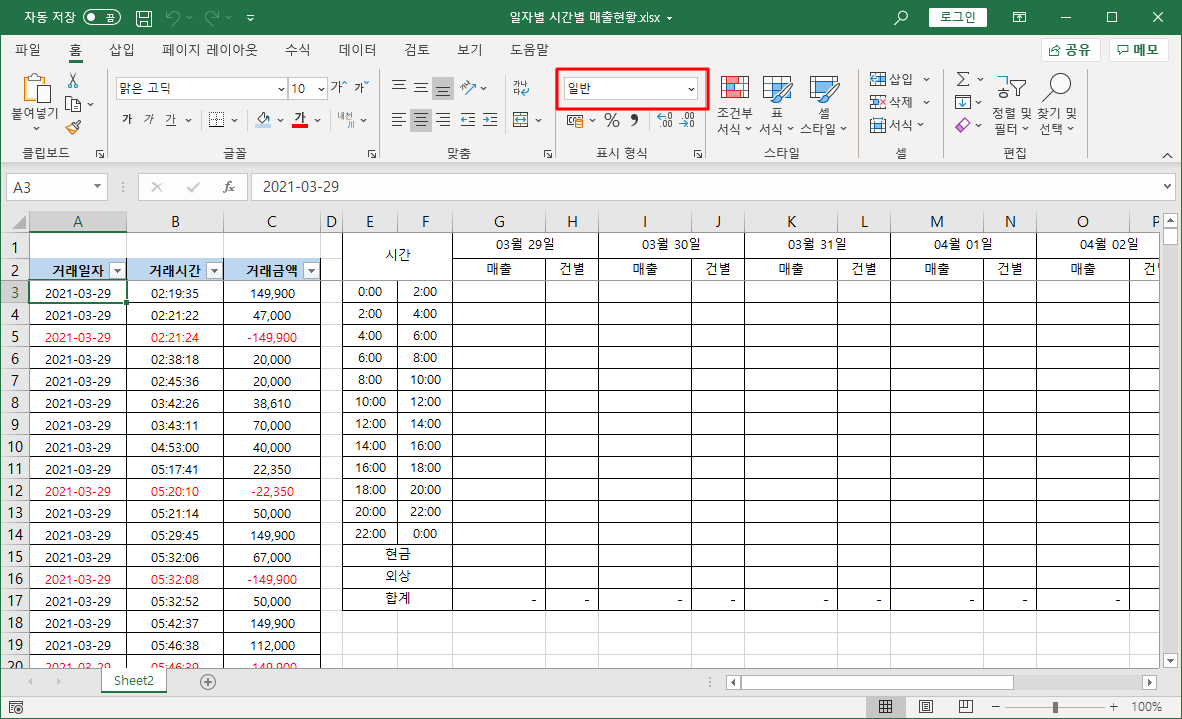Viewport: 1182px width, 719px height.
Task: Switch to the 페이지 레이아웃 tab
Action: pos(210,50)
